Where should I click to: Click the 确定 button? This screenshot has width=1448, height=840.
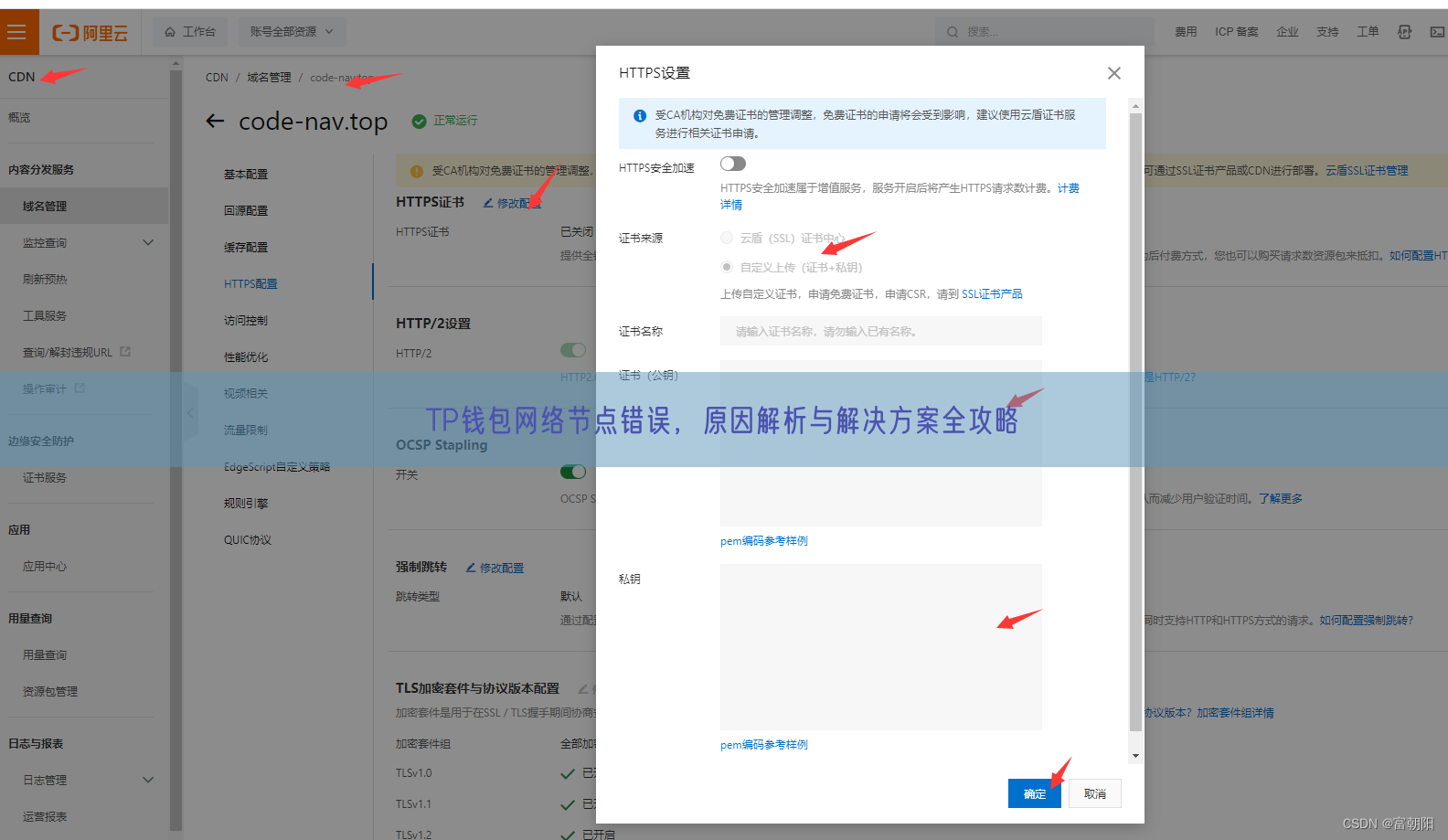1035,793
